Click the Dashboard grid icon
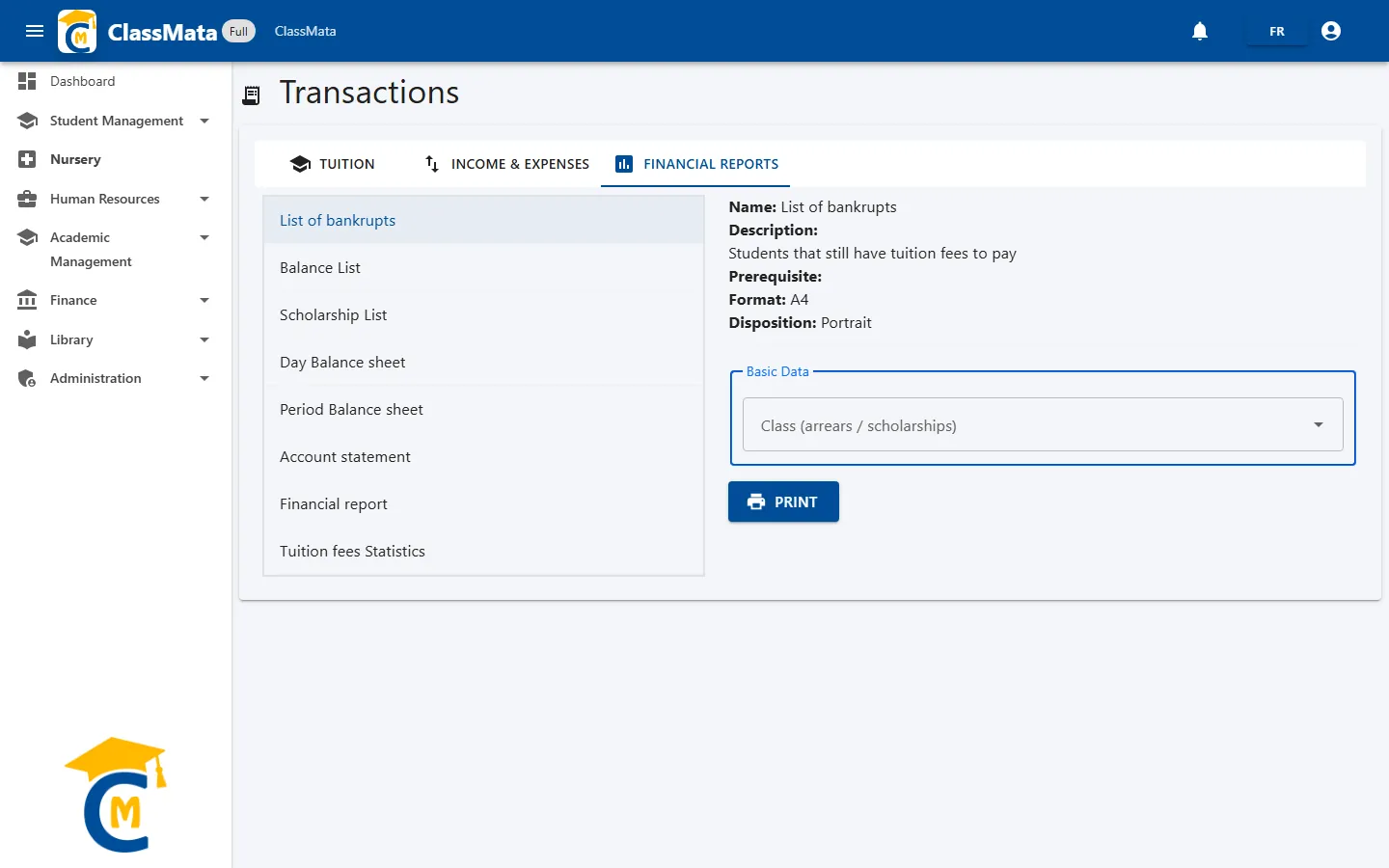 pos(27,81)
